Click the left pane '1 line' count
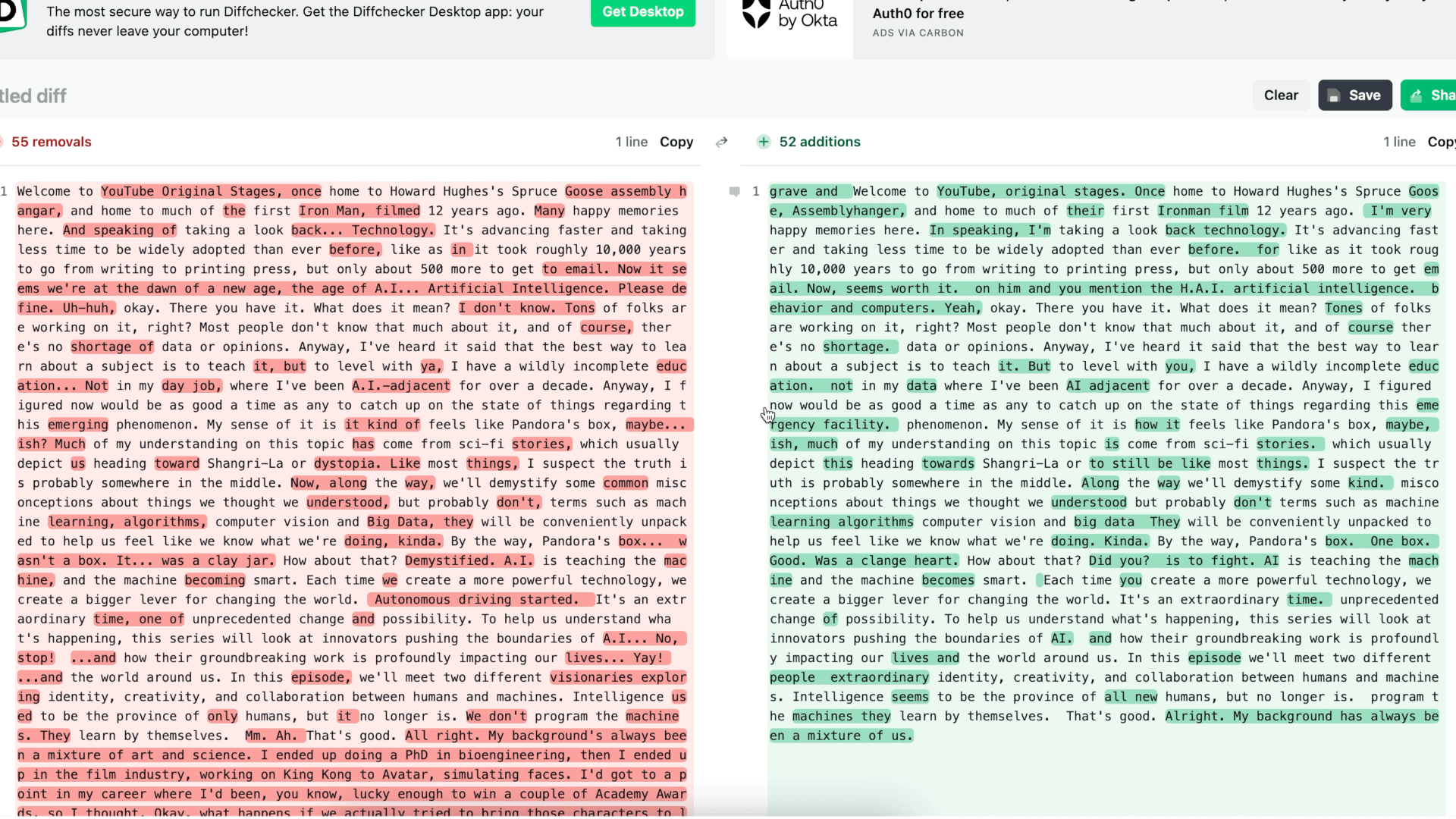Image resolution: width=1456 pixels, height=819 pixels. pyautogui.click(x=631, y=142)
